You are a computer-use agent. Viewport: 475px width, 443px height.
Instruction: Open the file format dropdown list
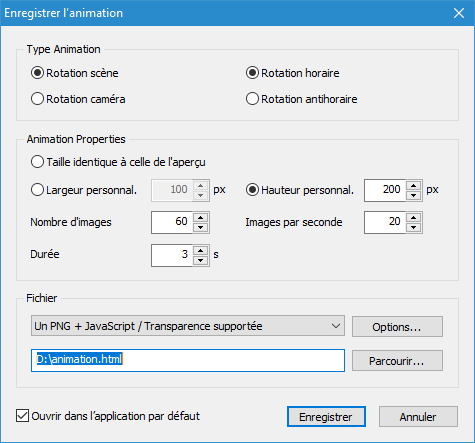pyautogui.click(x=188, y=326)
